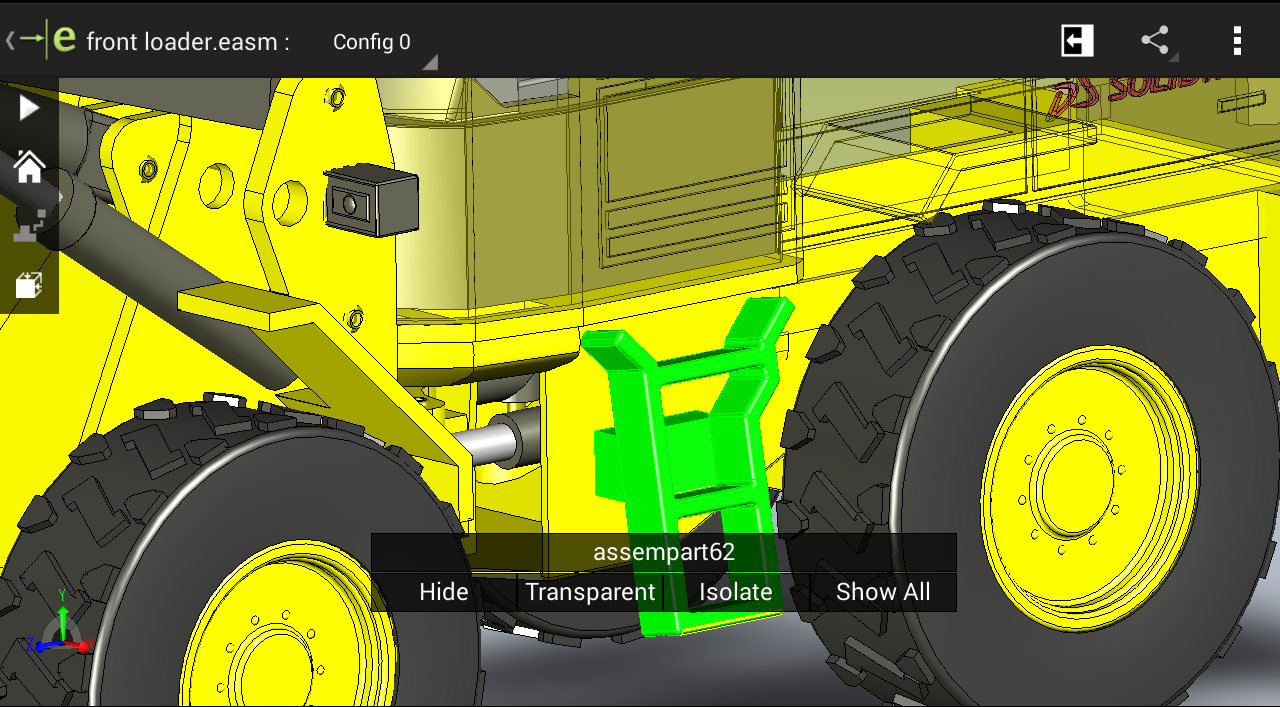Open standard views via the 3D cube icon
The height and width of the screenshot is (707, 1280).
pyautogui.click(x=28, y=284)
